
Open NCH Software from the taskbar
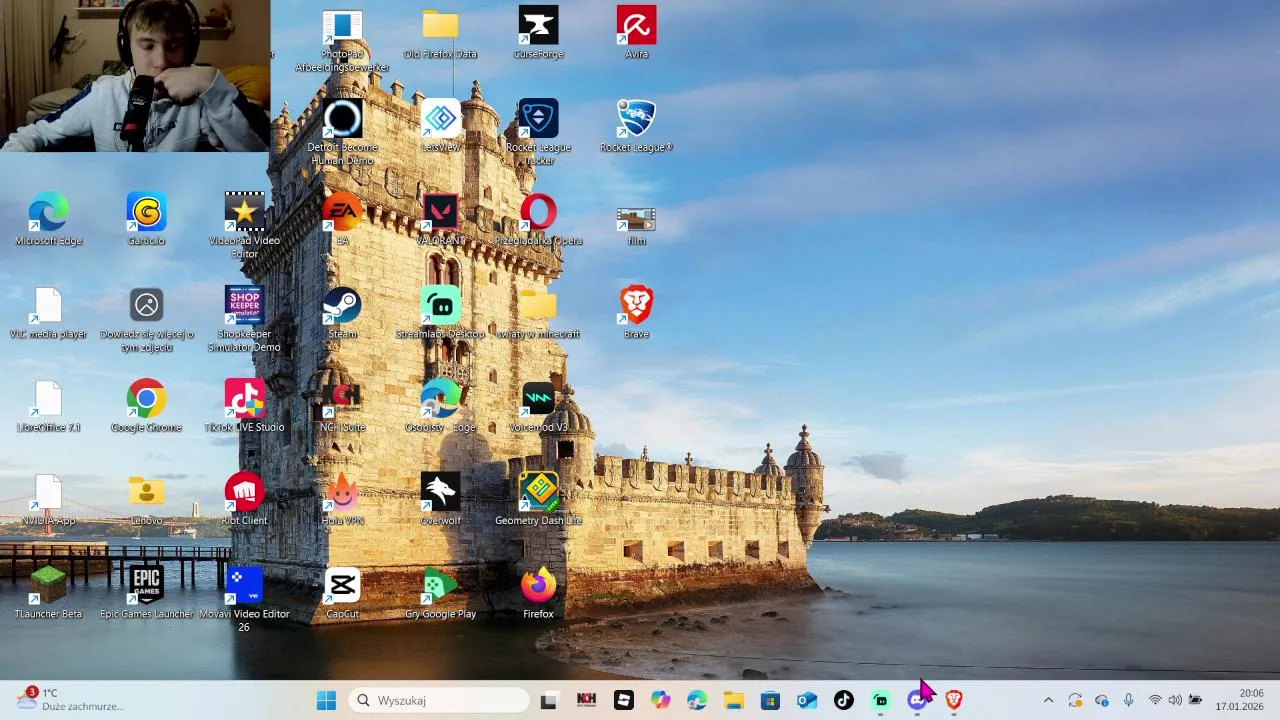click(x=586, y=700)
